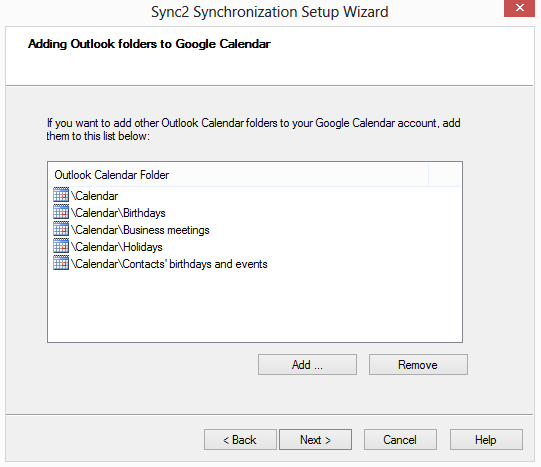Click the calendar icon beside \Calendar

(61, 195)
